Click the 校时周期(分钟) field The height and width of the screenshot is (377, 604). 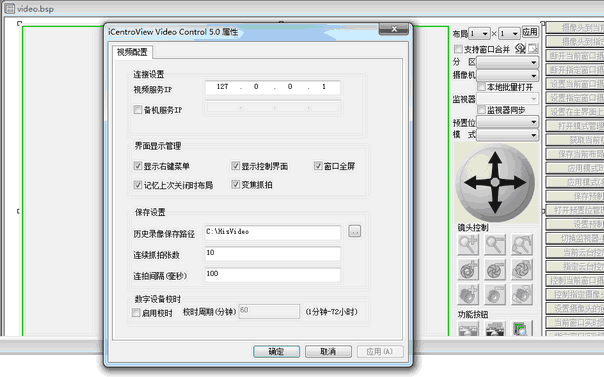click(269, 311)
